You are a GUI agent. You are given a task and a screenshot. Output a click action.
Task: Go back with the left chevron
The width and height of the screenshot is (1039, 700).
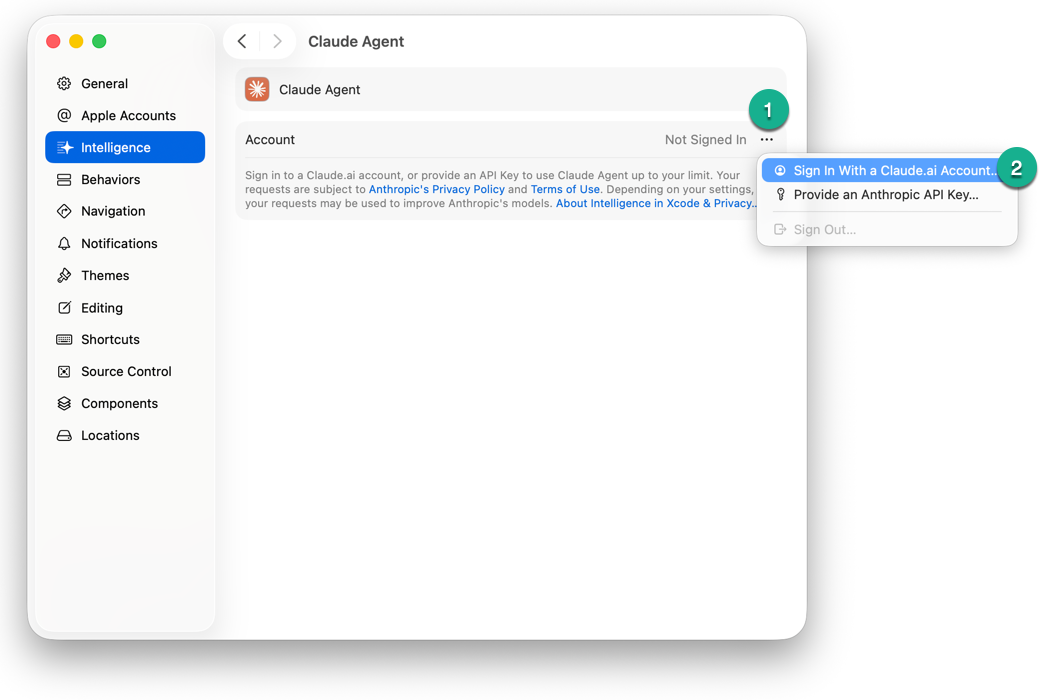click(x=242, y=41)
